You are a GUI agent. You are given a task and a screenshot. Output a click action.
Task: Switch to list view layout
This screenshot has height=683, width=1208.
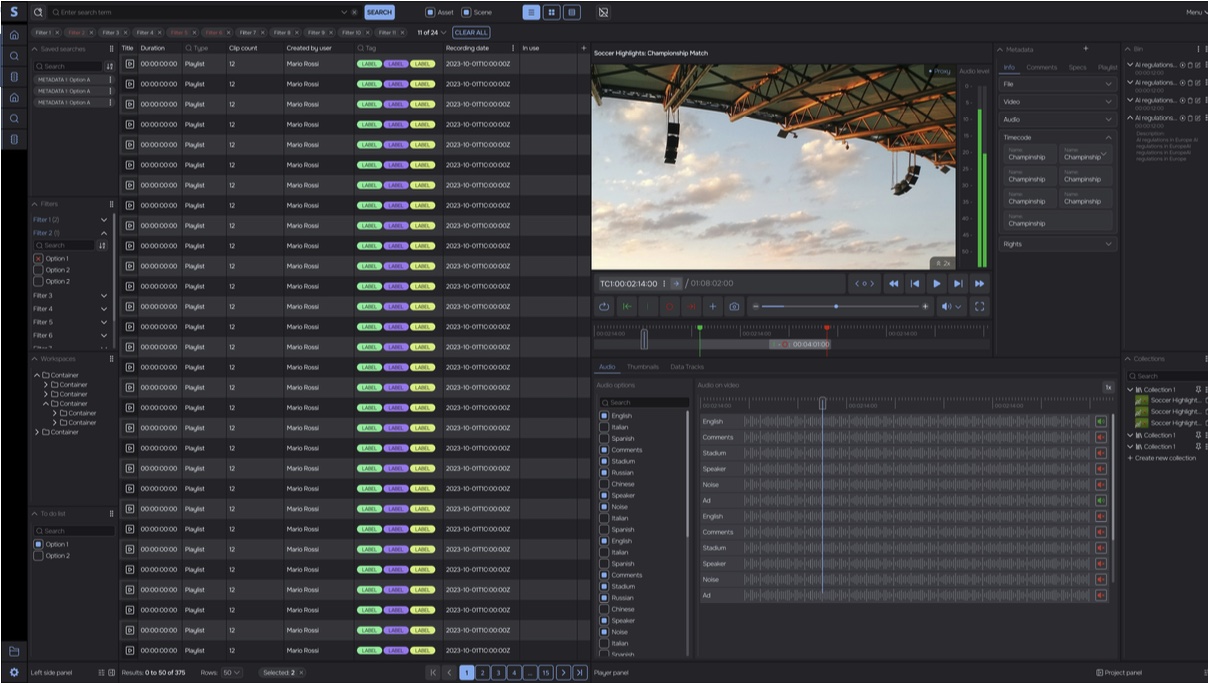[x=530, y=12]
